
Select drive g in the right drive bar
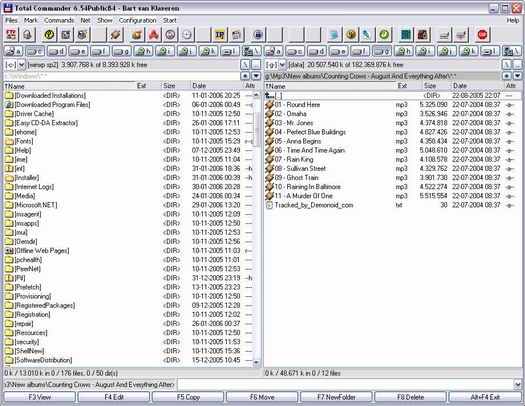pyautogui.click(x=382, y=51)
